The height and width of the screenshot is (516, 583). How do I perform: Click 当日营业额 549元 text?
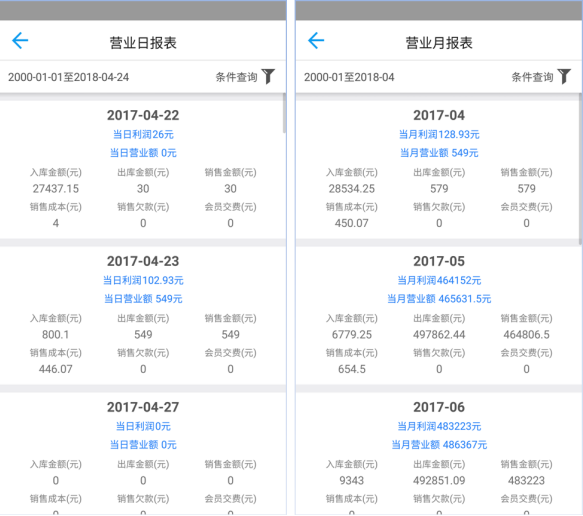[x=143, y=299]
